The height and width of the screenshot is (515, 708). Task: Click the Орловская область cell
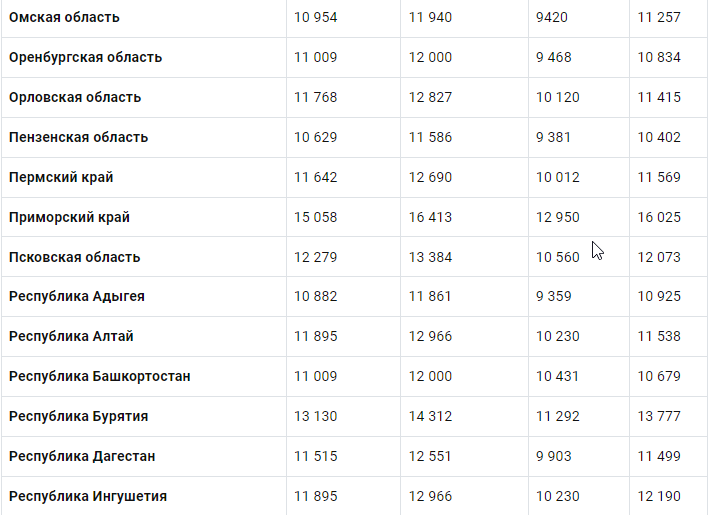[75, 97]
